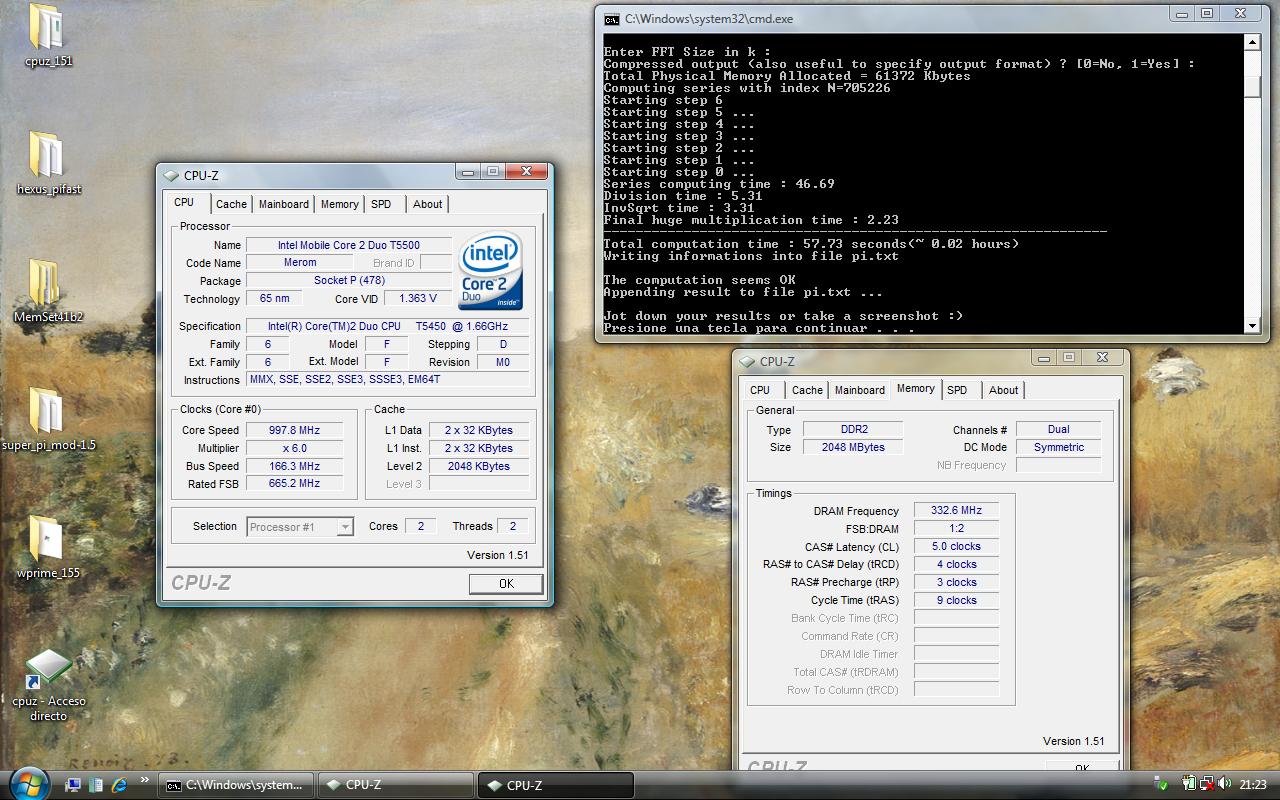The height and width of the screenshot is (800, 1280).
Task: Select Memory tab in right CPU-Z window
Action: (916, 388)
